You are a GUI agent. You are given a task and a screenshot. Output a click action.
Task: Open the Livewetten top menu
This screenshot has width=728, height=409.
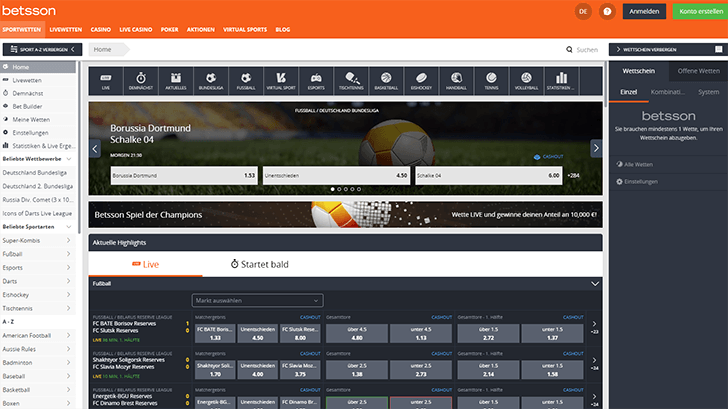click(x=66, y=29)
